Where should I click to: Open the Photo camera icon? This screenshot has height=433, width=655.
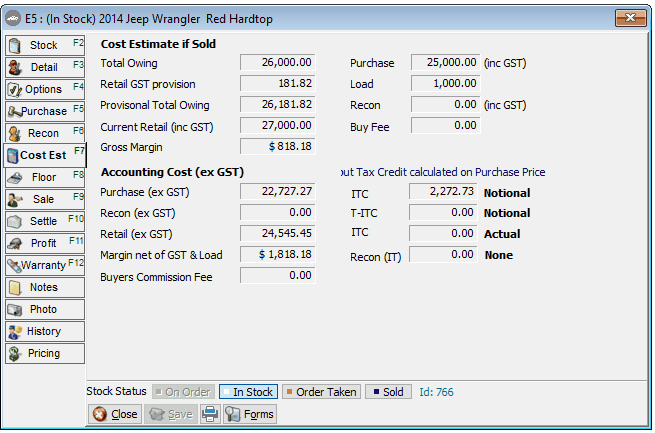[15, 310]
